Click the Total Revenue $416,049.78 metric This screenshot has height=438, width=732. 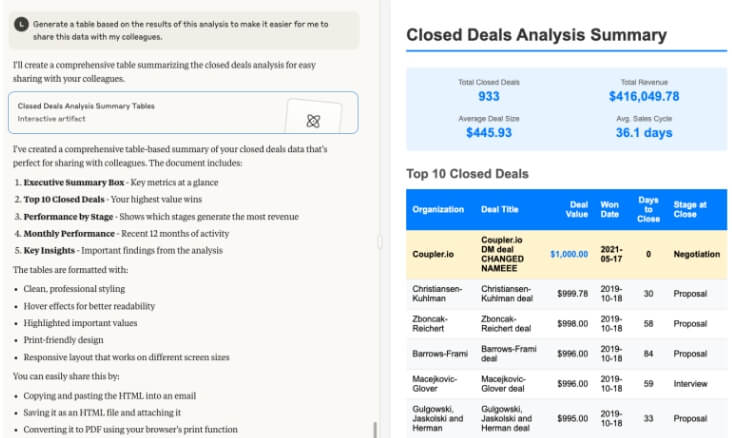[643, 90]
